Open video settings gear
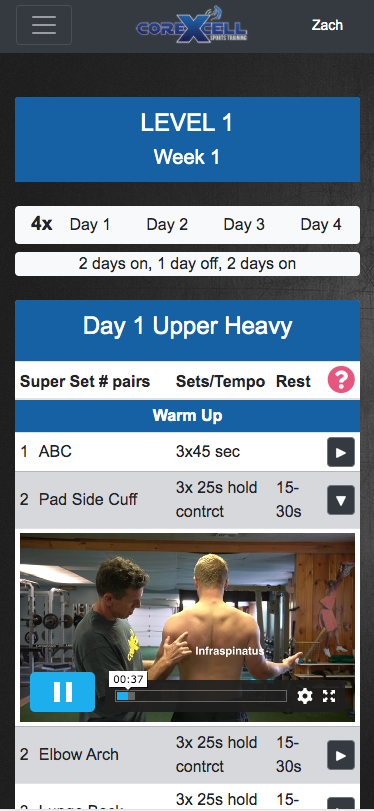This screenshot has width=374, height=811. [305, 696]
